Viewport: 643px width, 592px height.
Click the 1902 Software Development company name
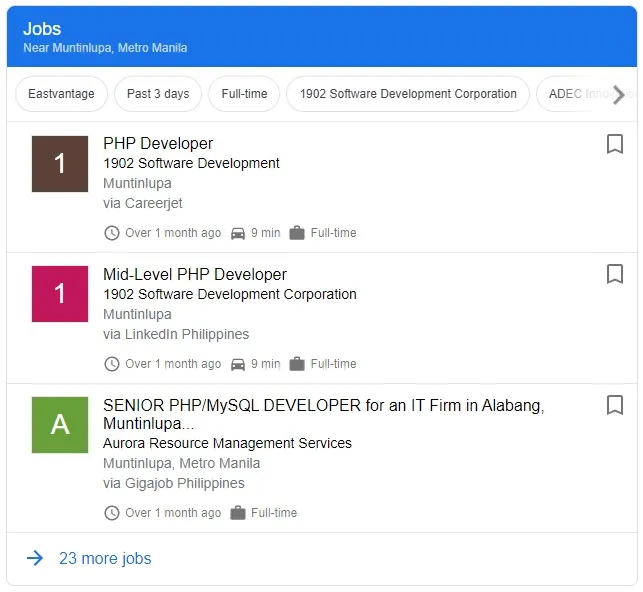click(x=191, y=163)
